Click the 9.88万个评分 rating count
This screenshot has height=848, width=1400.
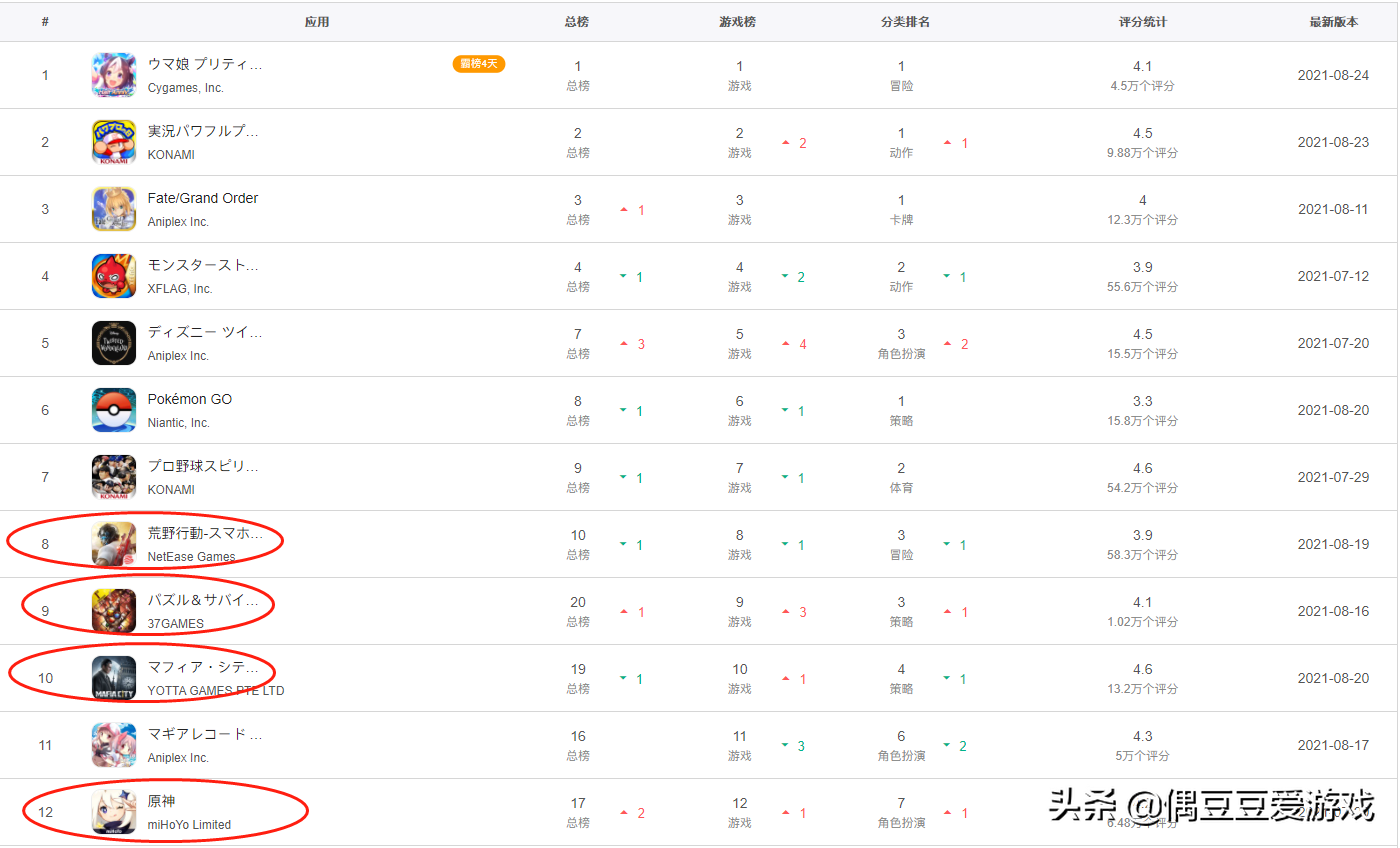coord(1143,153)
